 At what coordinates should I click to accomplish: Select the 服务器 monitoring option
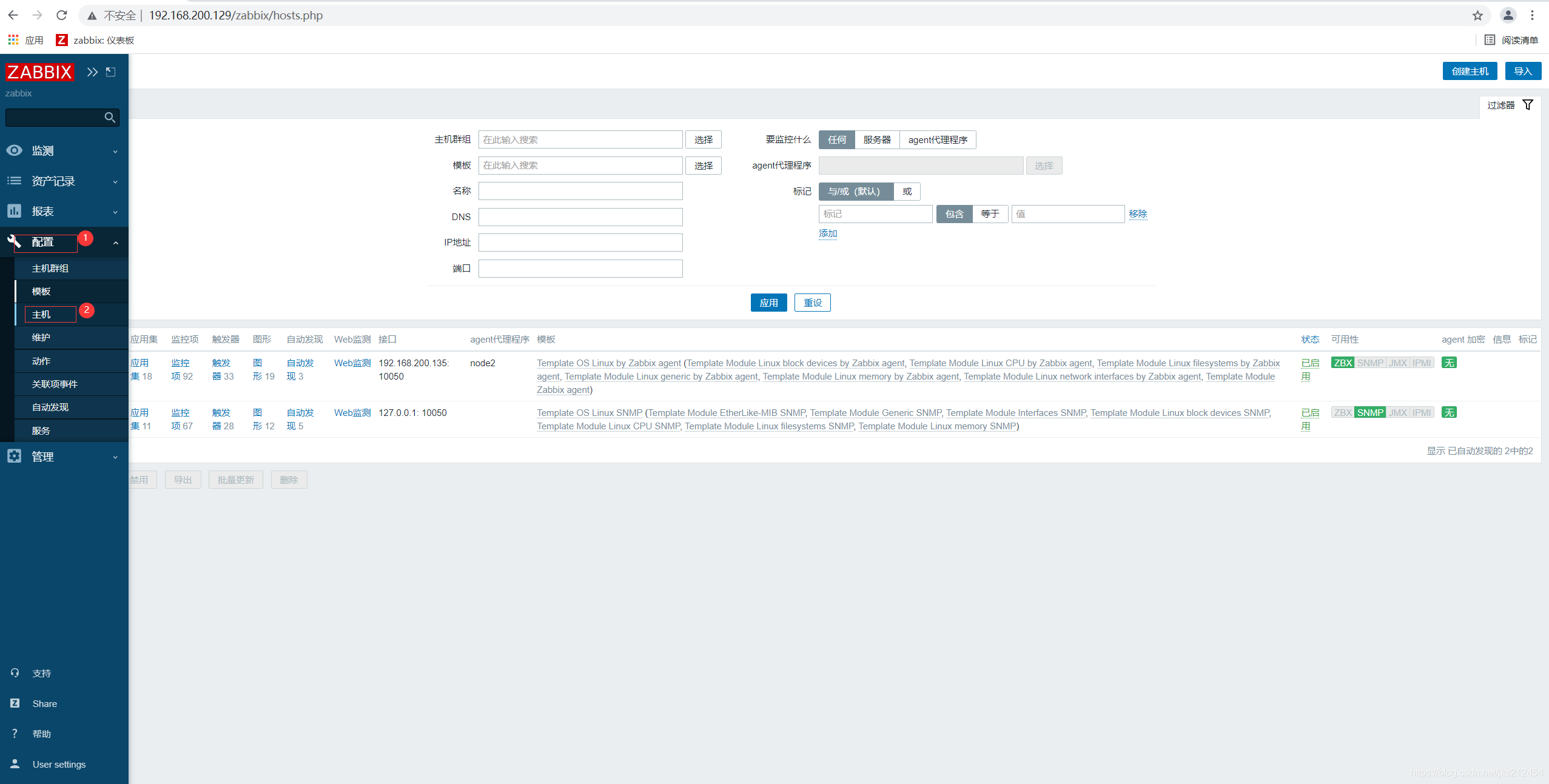(877, 140)
